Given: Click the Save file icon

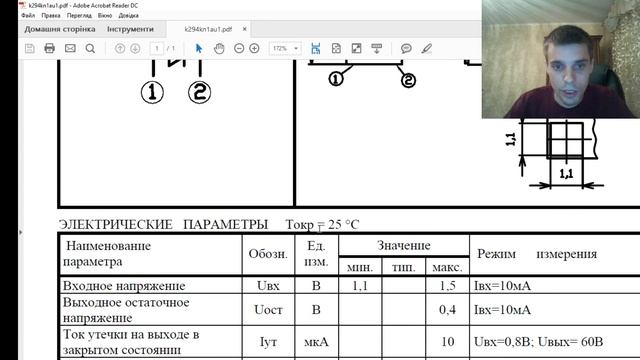Looking at the screenshot, I should (29, 49).
